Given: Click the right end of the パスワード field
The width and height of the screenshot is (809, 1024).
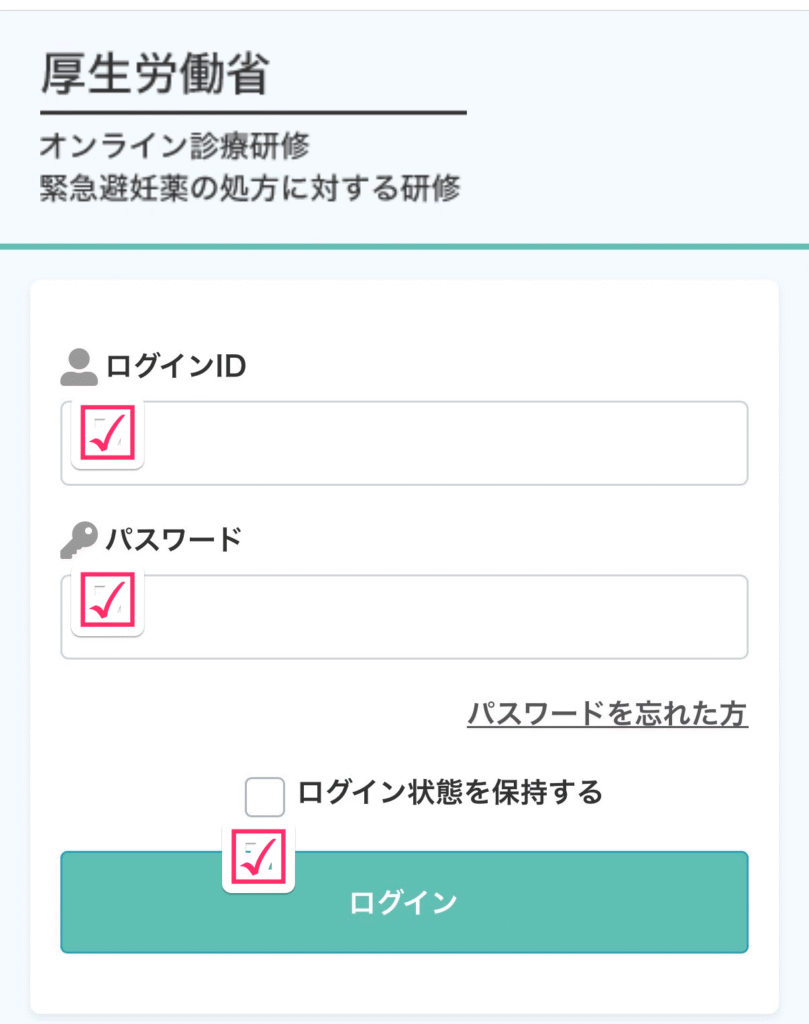Looking at the screenshot, I should (x=720, y=616).
